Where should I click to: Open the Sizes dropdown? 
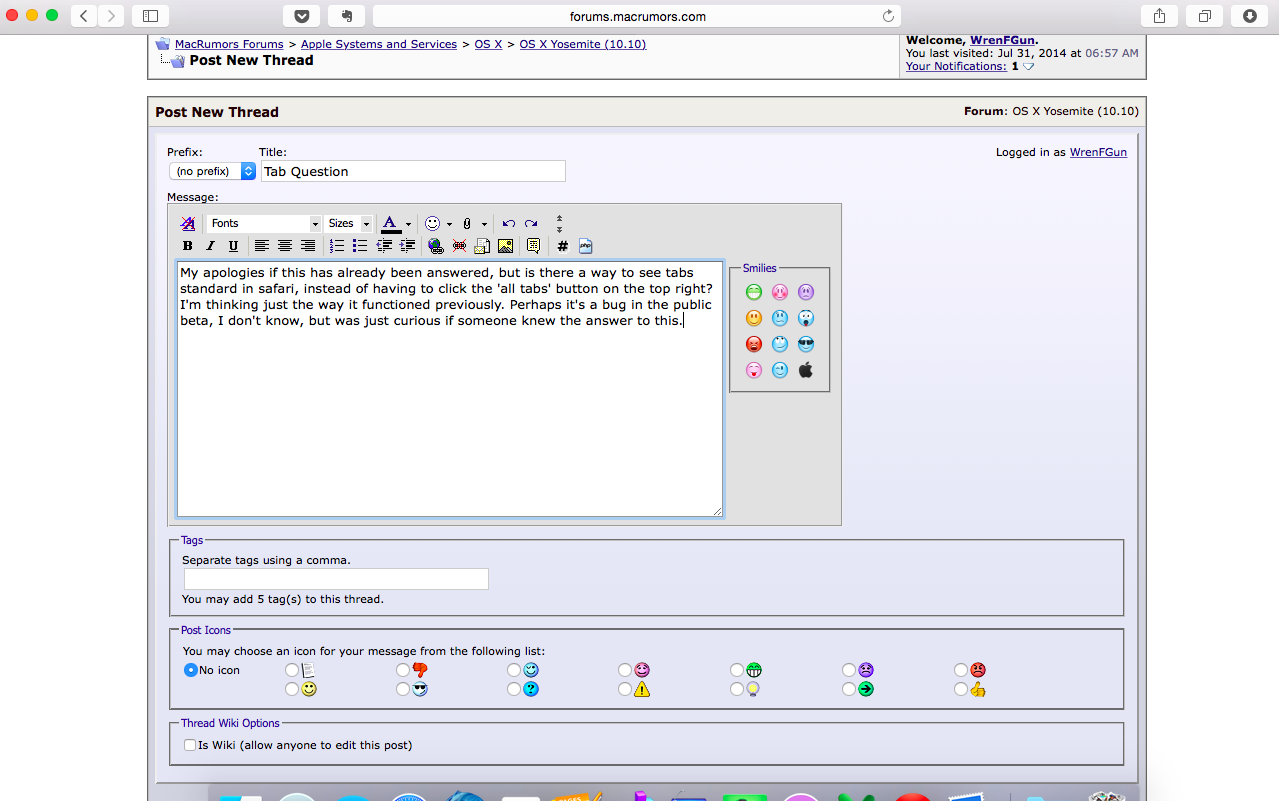tap(350, 224)
